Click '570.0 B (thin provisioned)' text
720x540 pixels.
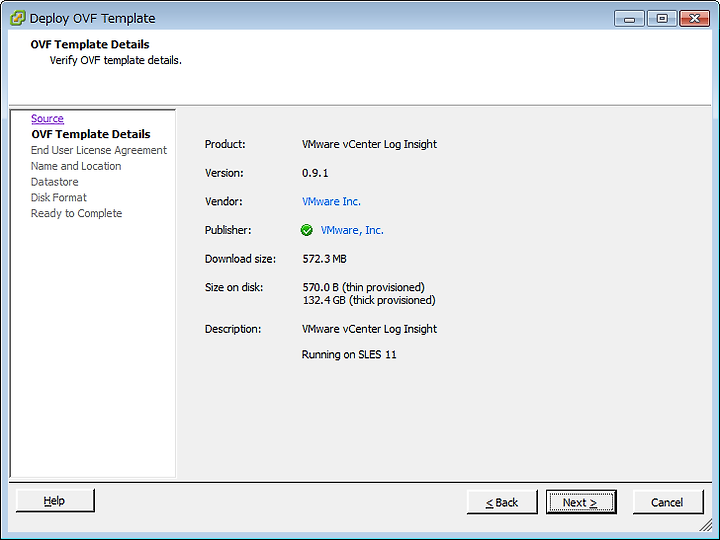(363, 287)
